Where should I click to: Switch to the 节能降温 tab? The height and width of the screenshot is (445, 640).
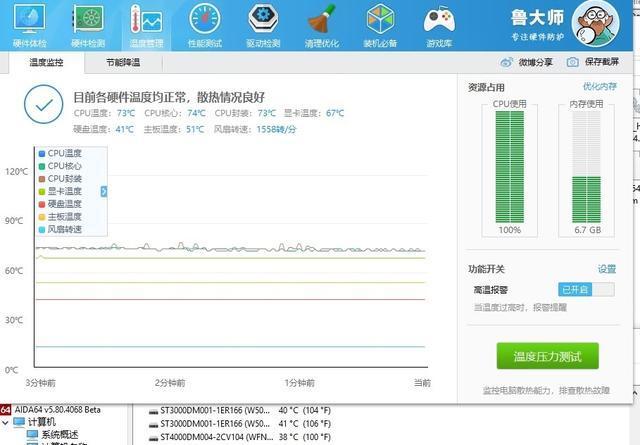click(123, 62)
